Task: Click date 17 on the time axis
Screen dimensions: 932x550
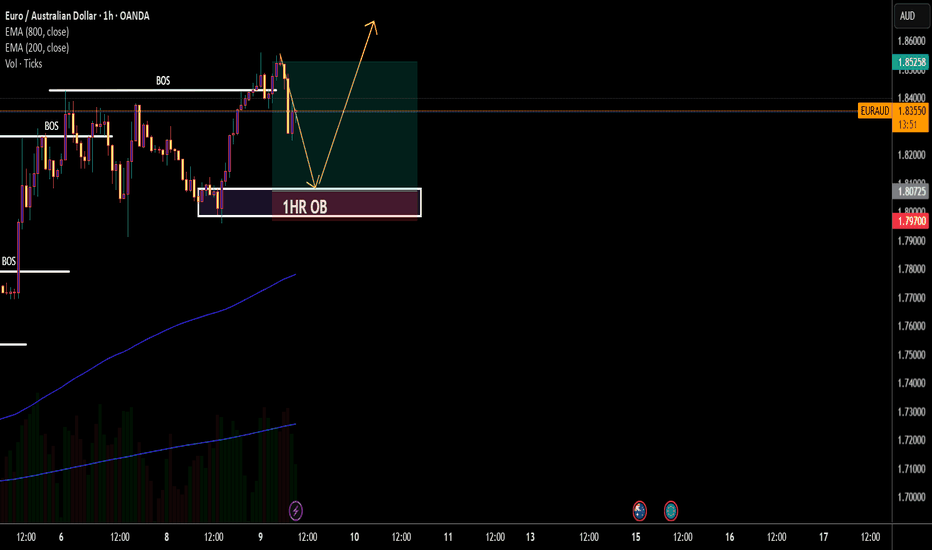Action: (x=823, y=537)
